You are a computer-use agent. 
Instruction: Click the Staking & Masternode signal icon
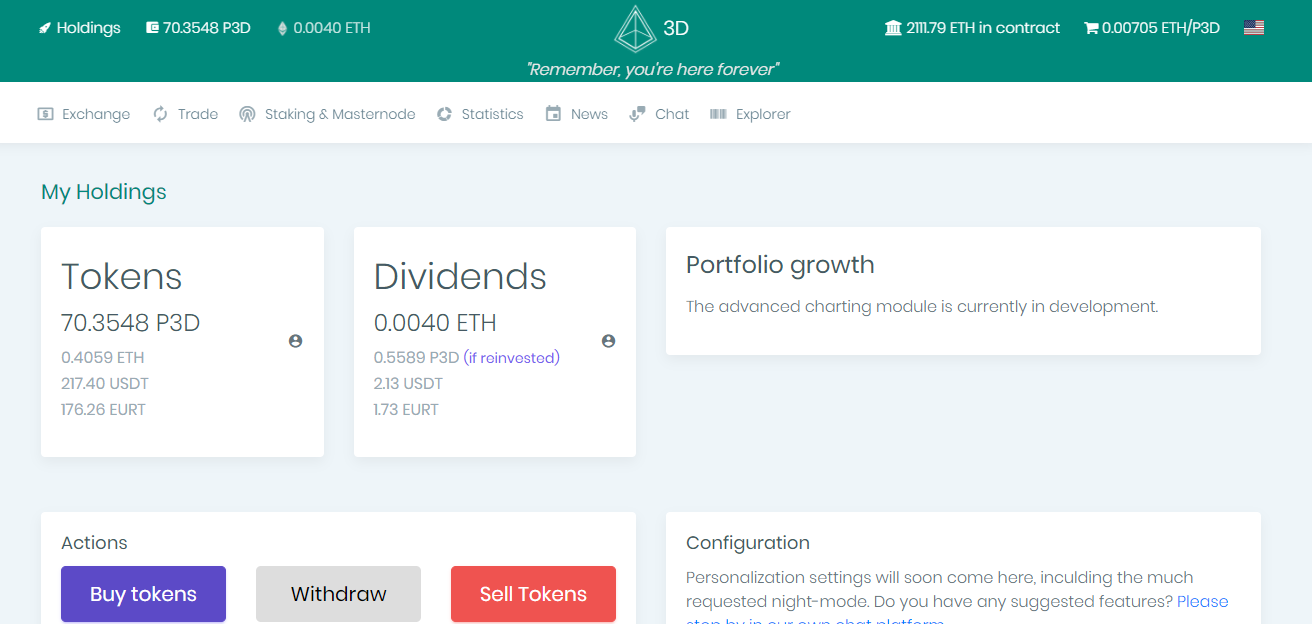coord(247,114)
